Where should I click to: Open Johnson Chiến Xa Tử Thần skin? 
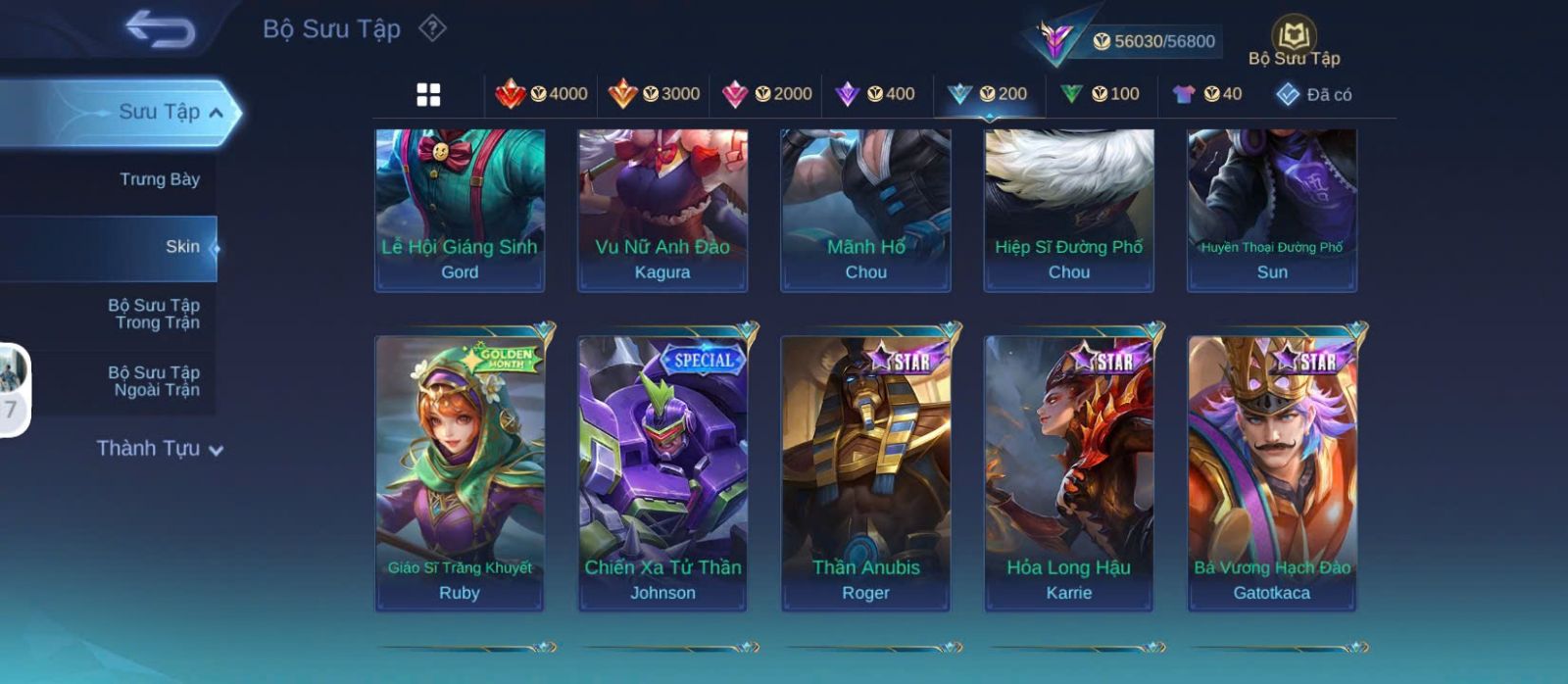click(662, 474)
